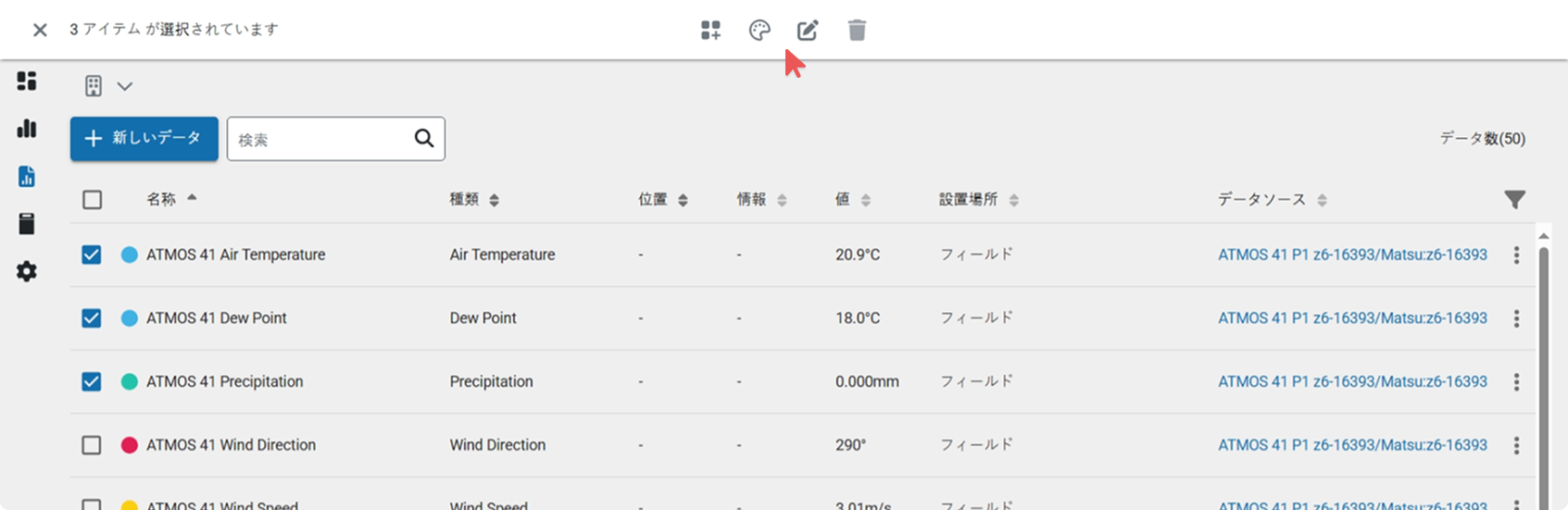Open data source link in Precipitation row
The width and height of the screenshot is (1568, 510).
coord(1352,381)
